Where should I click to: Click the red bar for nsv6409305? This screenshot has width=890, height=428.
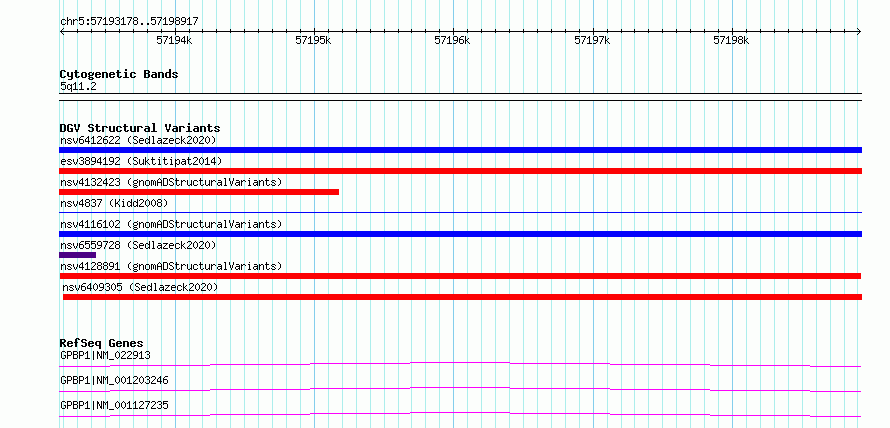click(462, 297)
